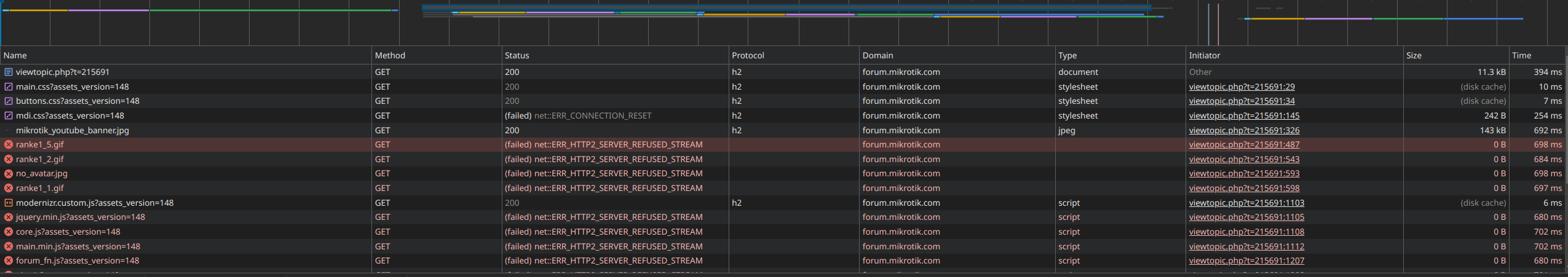
Task: Click the document icon beside viewtopic.php
Action: pos(9,72)
